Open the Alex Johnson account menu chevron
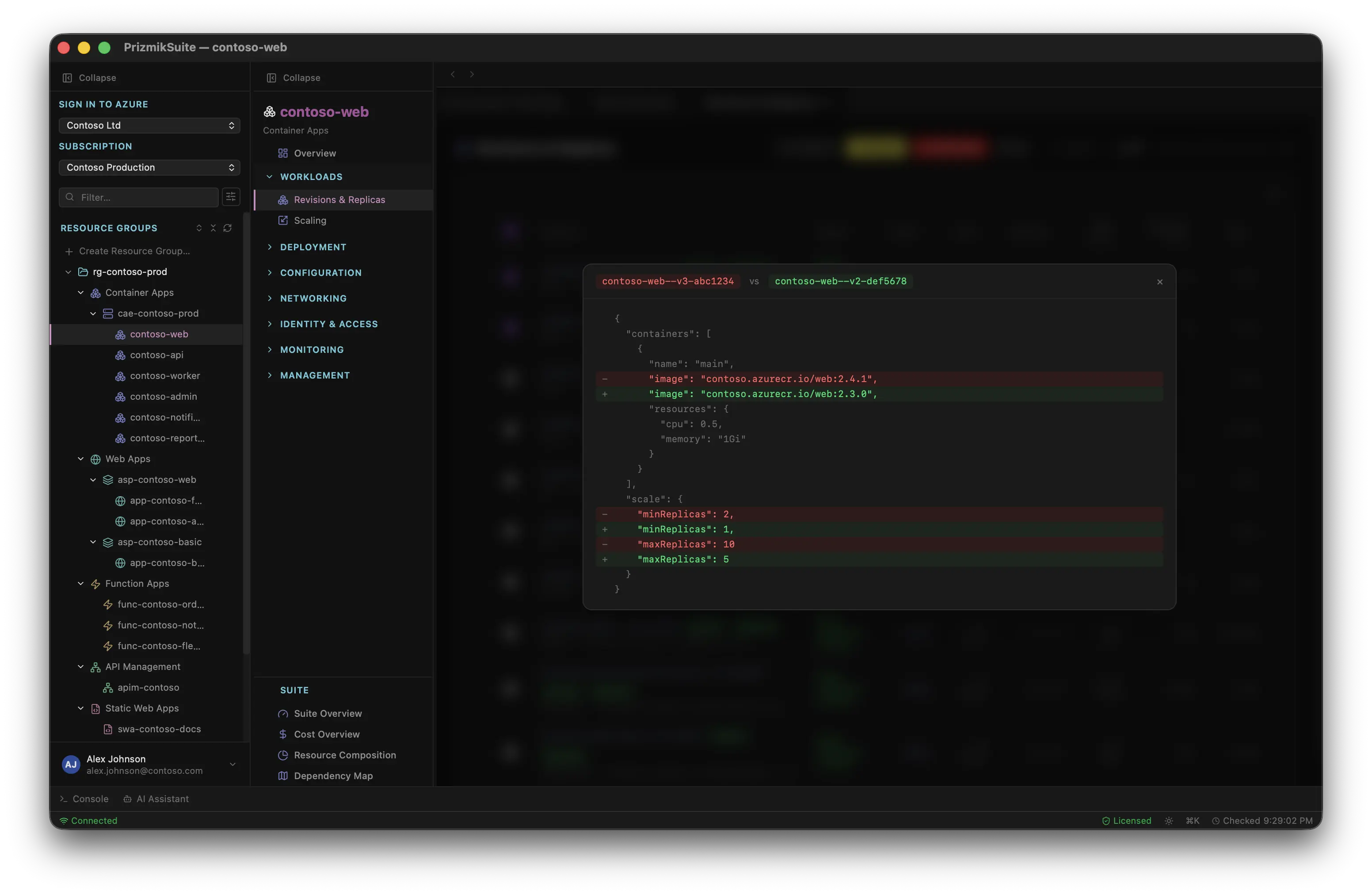This screenshot has height=895, width=1372. point(232,764)
